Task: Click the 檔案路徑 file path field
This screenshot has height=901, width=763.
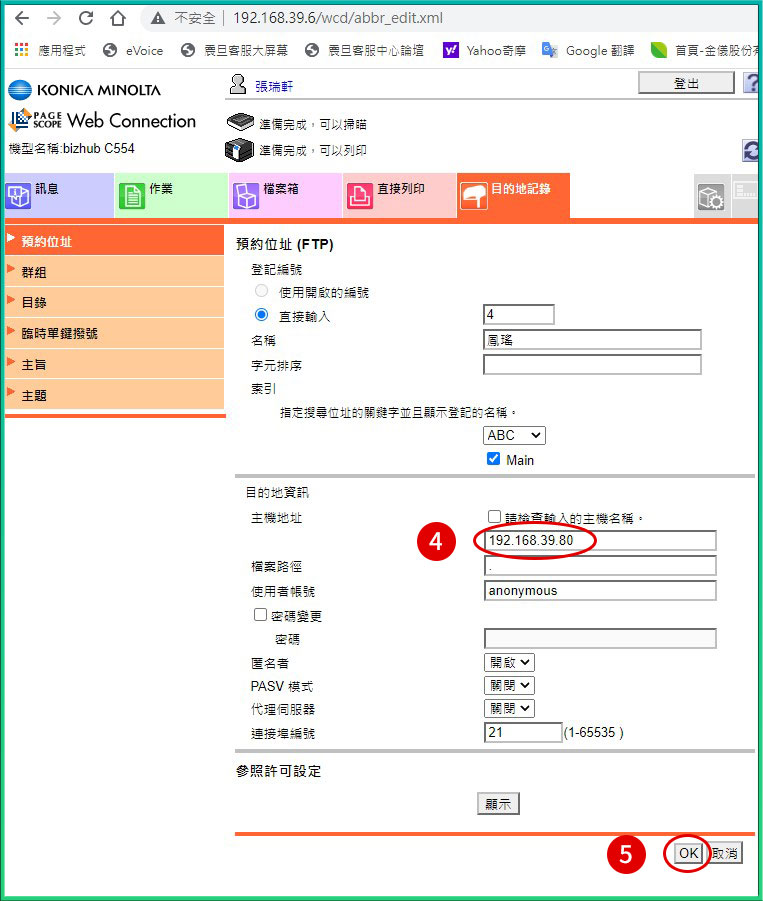Action: point(600,566)
